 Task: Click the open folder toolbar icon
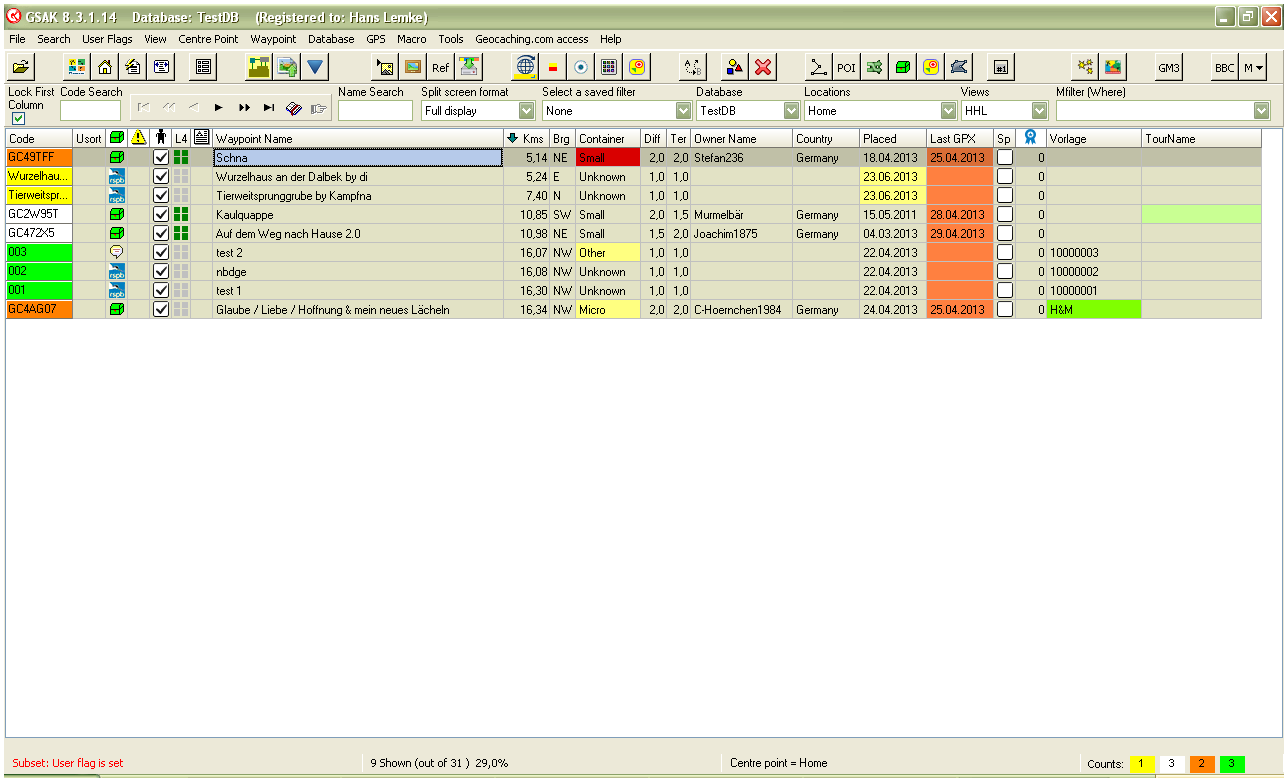[x=20, y=67]
